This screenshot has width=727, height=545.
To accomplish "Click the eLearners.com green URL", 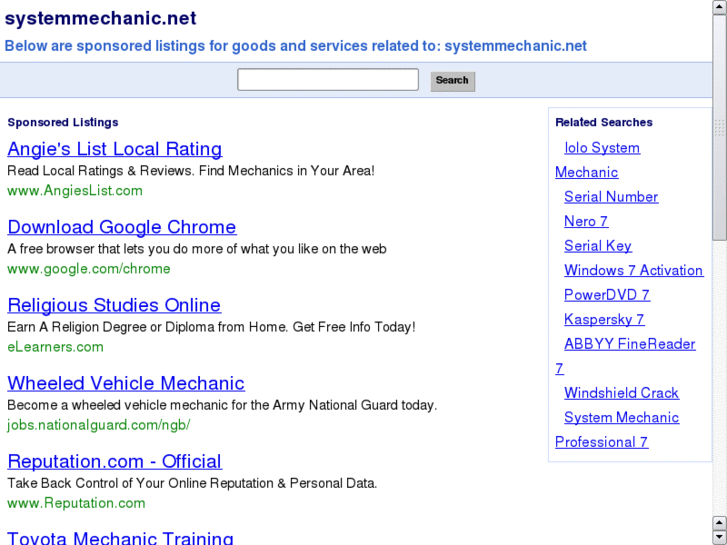I will click(55, 347).
